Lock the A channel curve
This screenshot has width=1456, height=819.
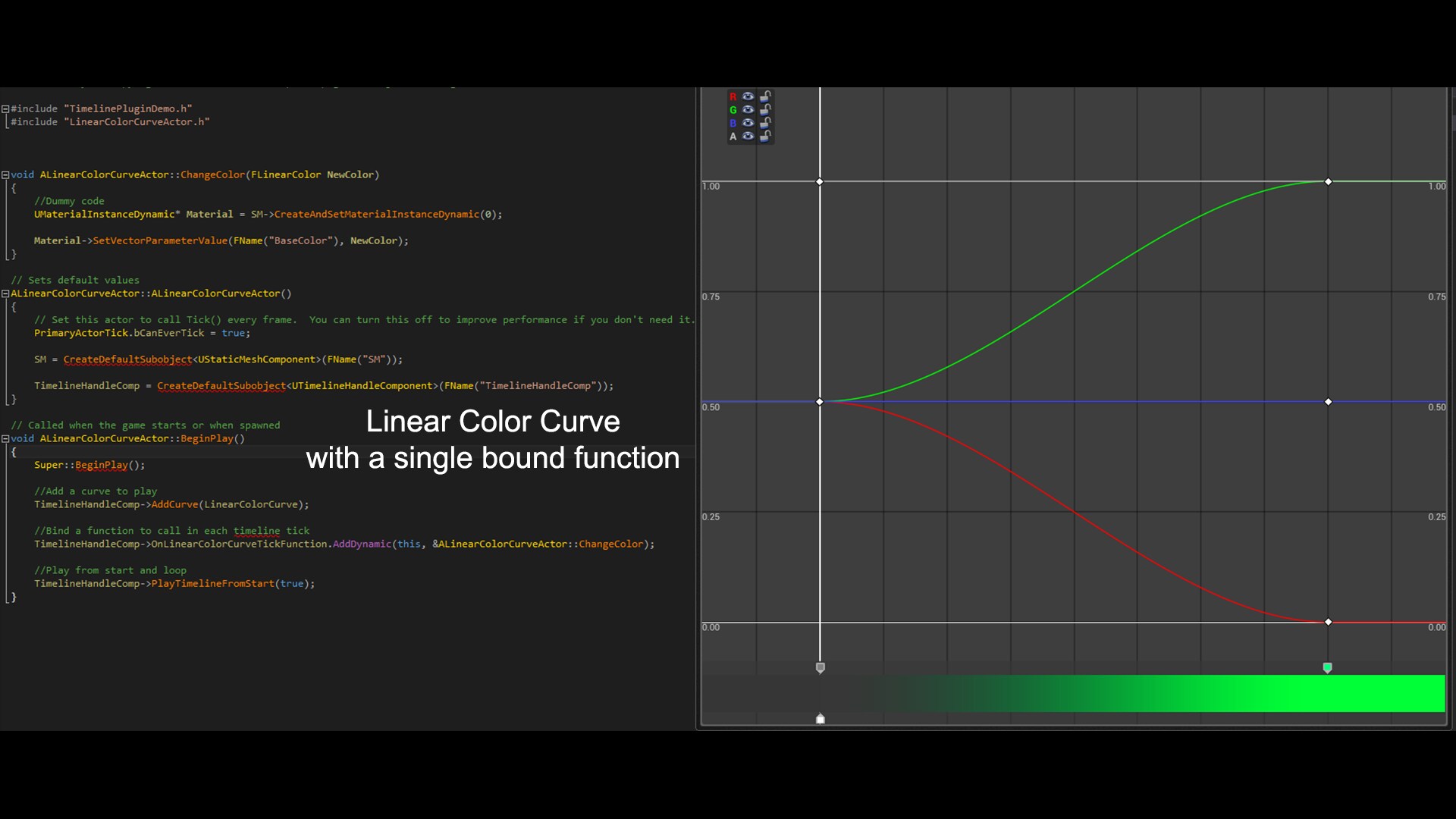tap(764, 137)
